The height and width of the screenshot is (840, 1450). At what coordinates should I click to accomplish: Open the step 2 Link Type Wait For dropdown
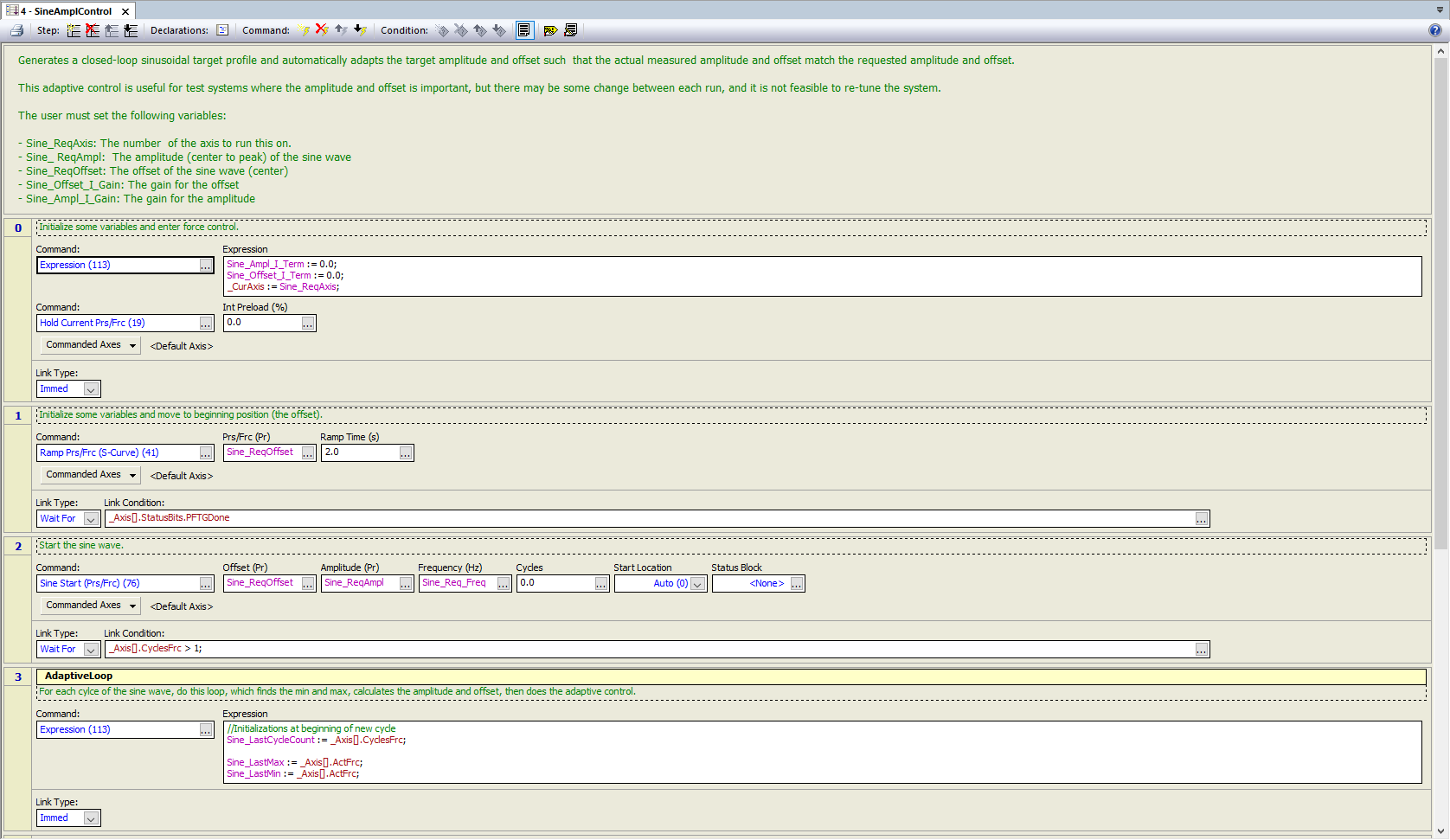click(91, 650)
